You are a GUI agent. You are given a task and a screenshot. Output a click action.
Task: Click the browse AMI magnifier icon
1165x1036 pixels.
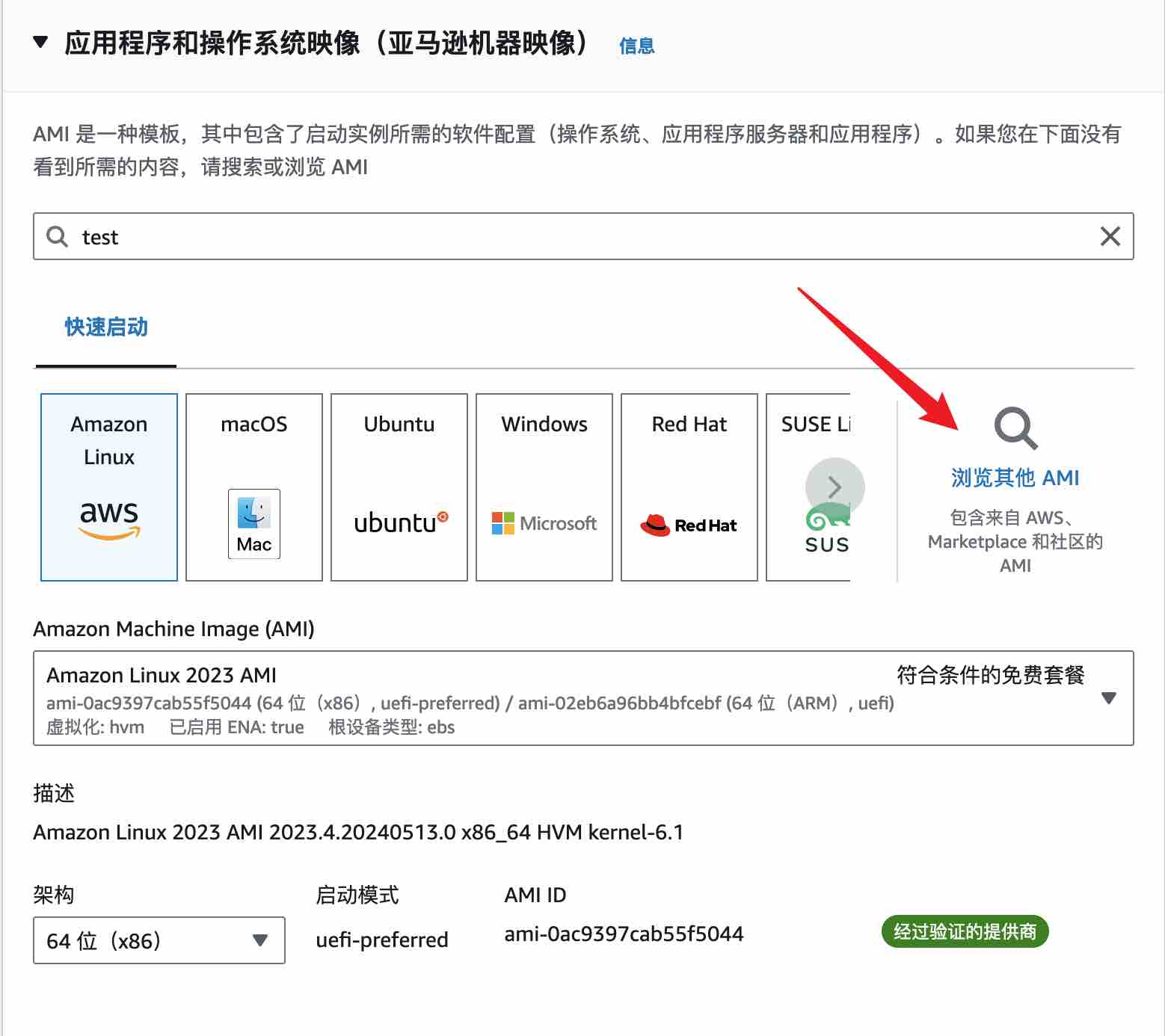[x=1015, y=428]
